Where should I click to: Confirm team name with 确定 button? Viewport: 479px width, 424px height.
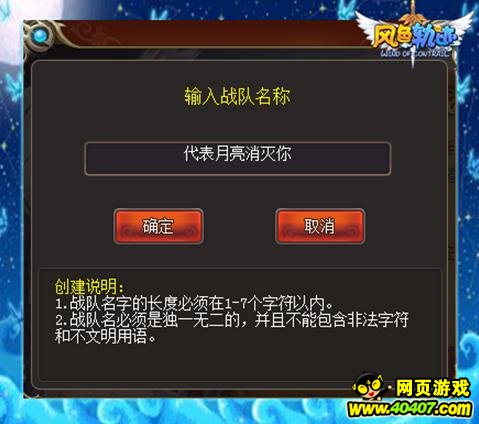click(x=158, y=226)
